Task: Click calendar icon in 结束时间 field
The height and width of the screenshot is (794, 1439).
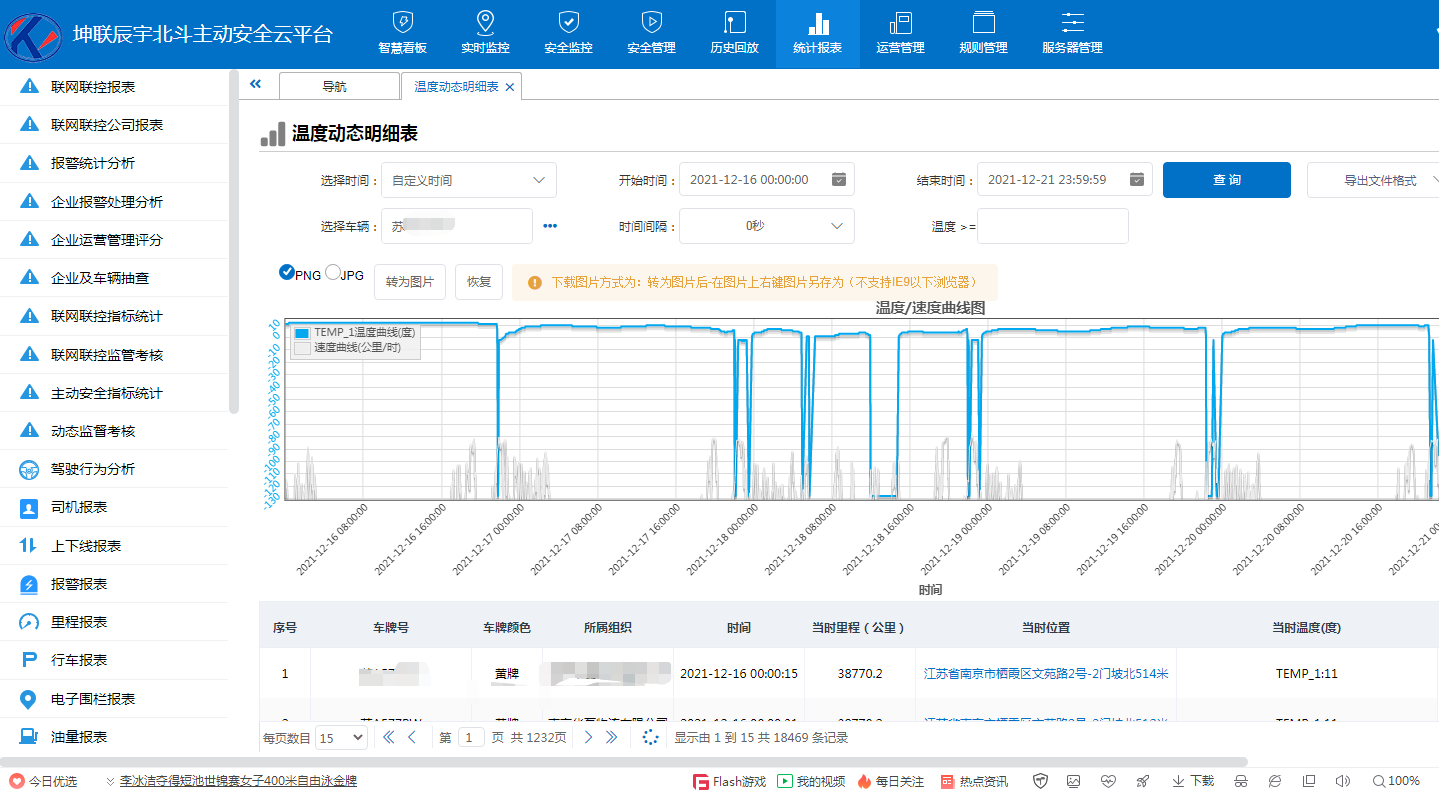Action: (1137, 179)
